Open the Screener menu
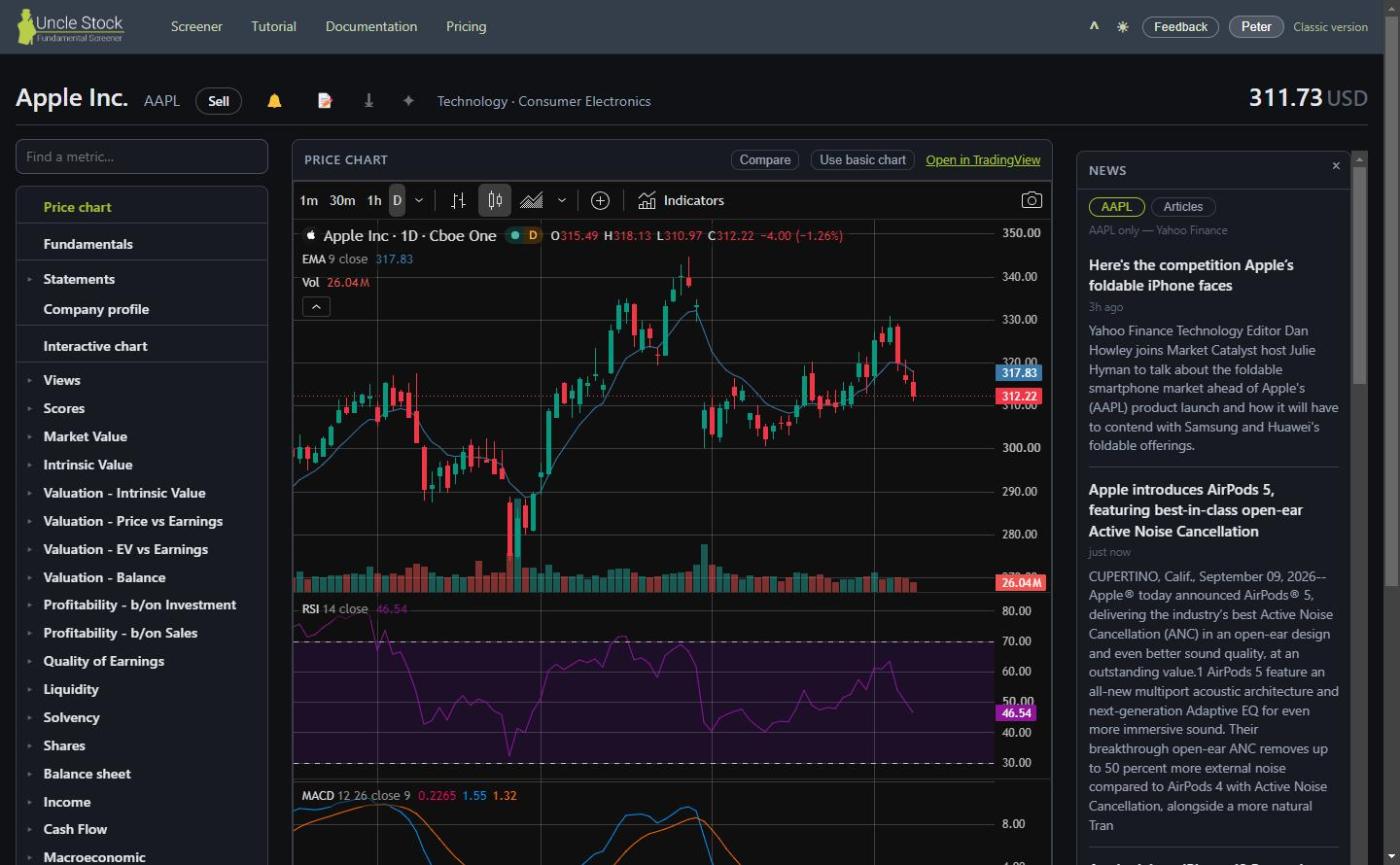1400x865 pixels. 197,27
